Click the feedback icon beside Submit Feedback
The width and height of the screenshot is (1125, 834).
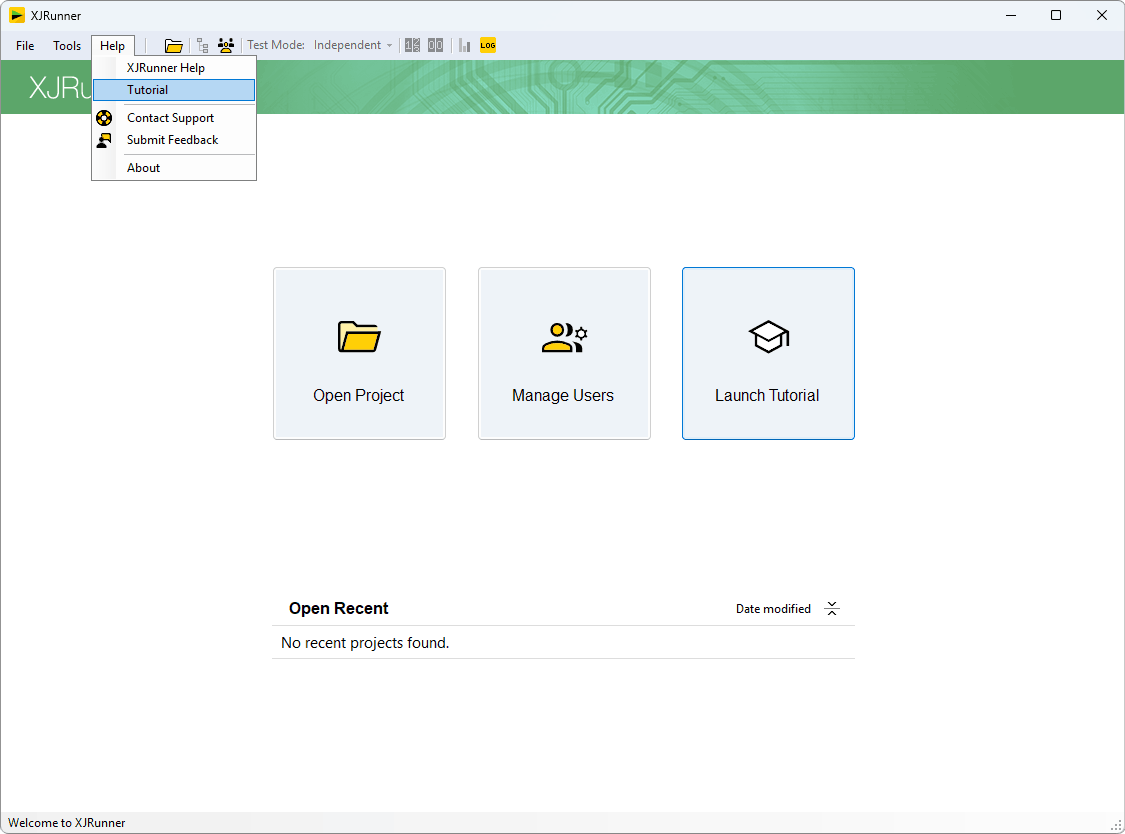pos(104,140)
